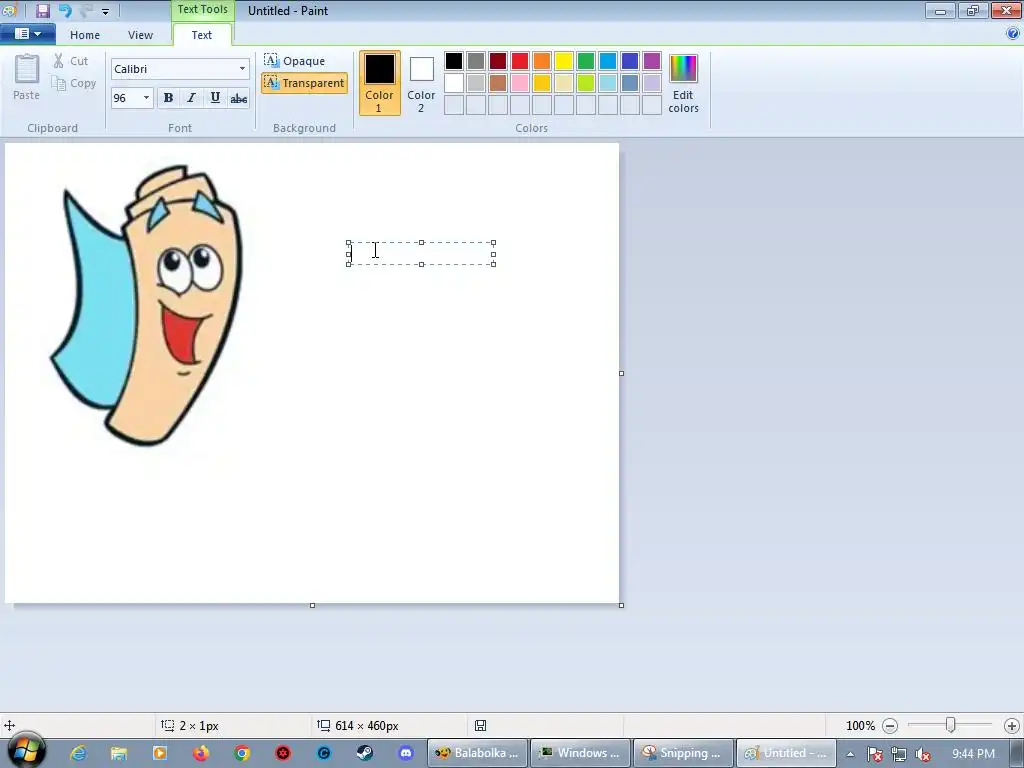
Task: Click the Action Center flag tray icon
Action: point(874,754)
